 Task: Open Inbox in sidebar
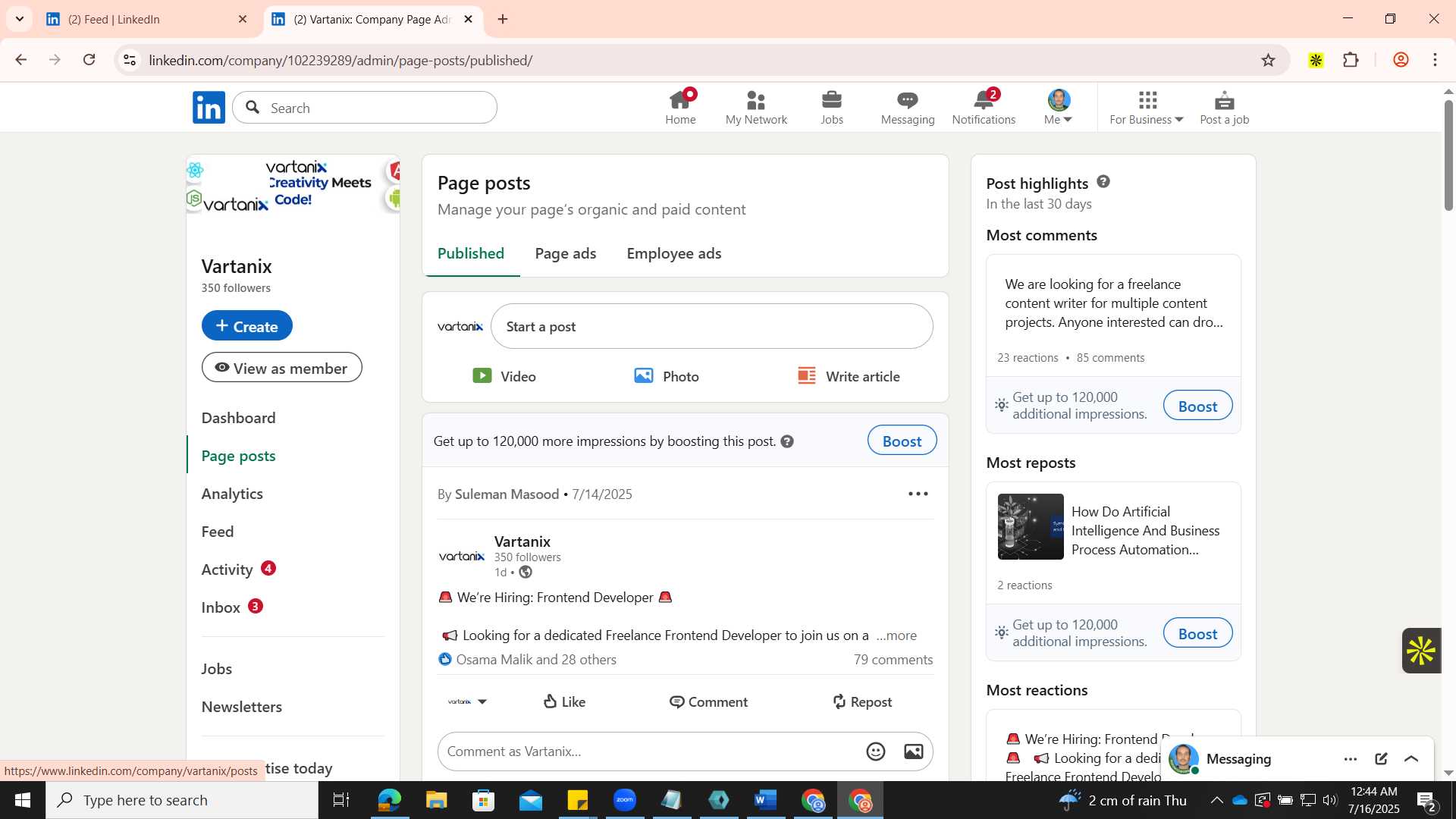221,607
